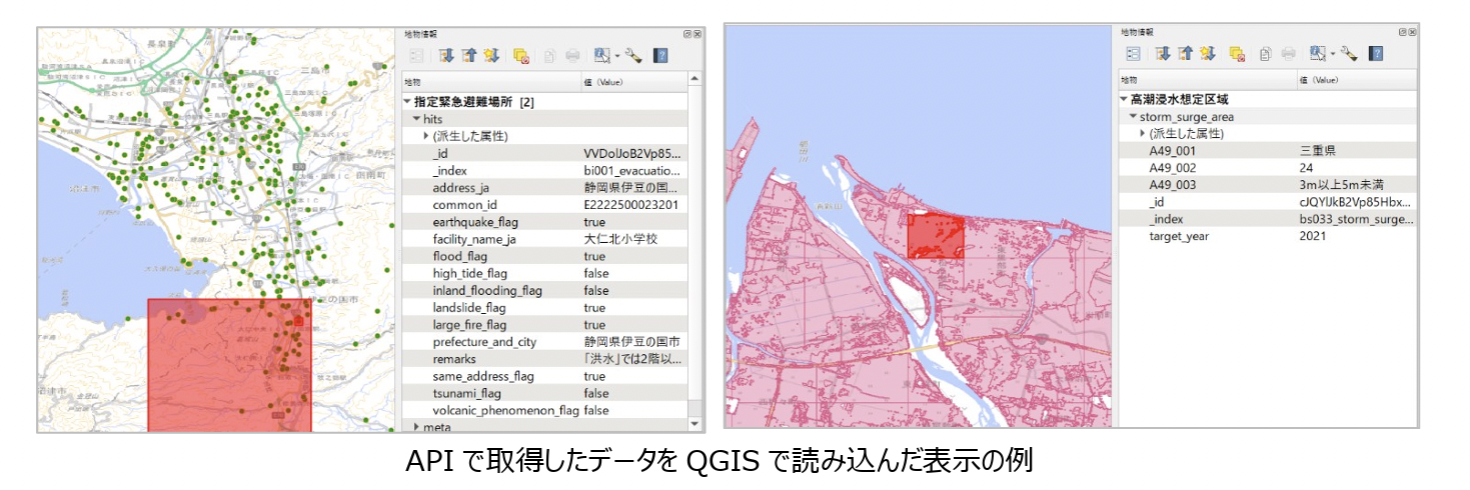Click feature form icon in 高潮浸水想定区域 panel
Image resolution: width=1470 pixels, height=490 pixels.
pos(1133,54)
